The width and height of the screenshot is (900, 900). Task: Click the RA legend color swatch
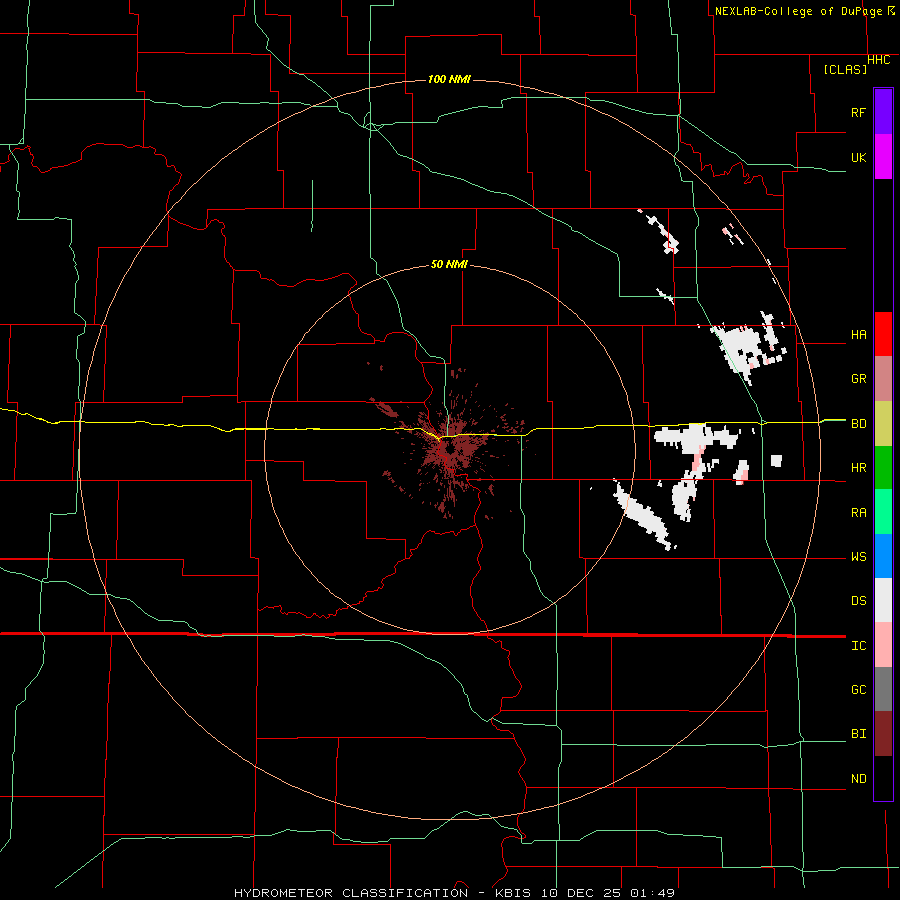click(x=883, y=512)
